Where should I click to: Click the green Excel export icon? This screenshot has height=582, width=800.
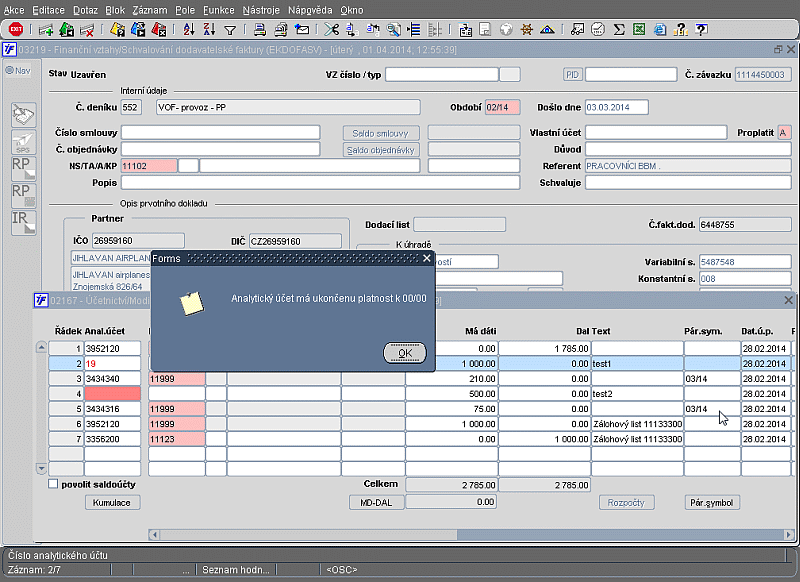(x=639, y=30)
